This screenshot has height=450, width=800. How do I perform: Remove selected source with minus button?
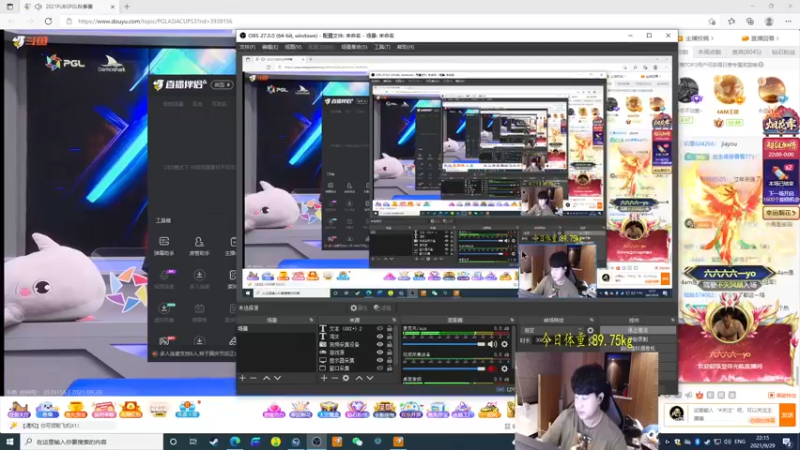tap(335, 378)
